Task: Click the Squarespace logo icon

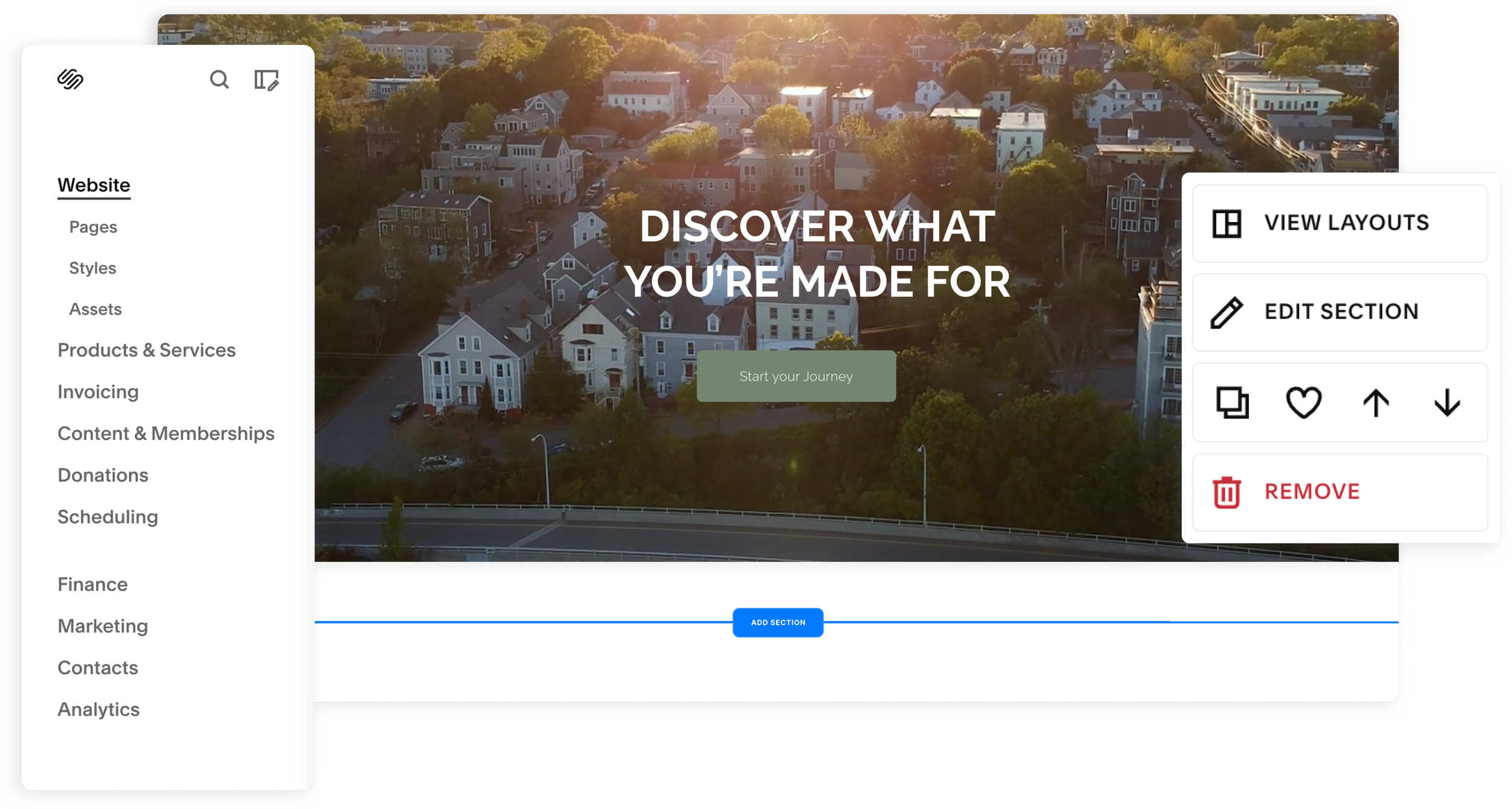Action: click(70, 79)
